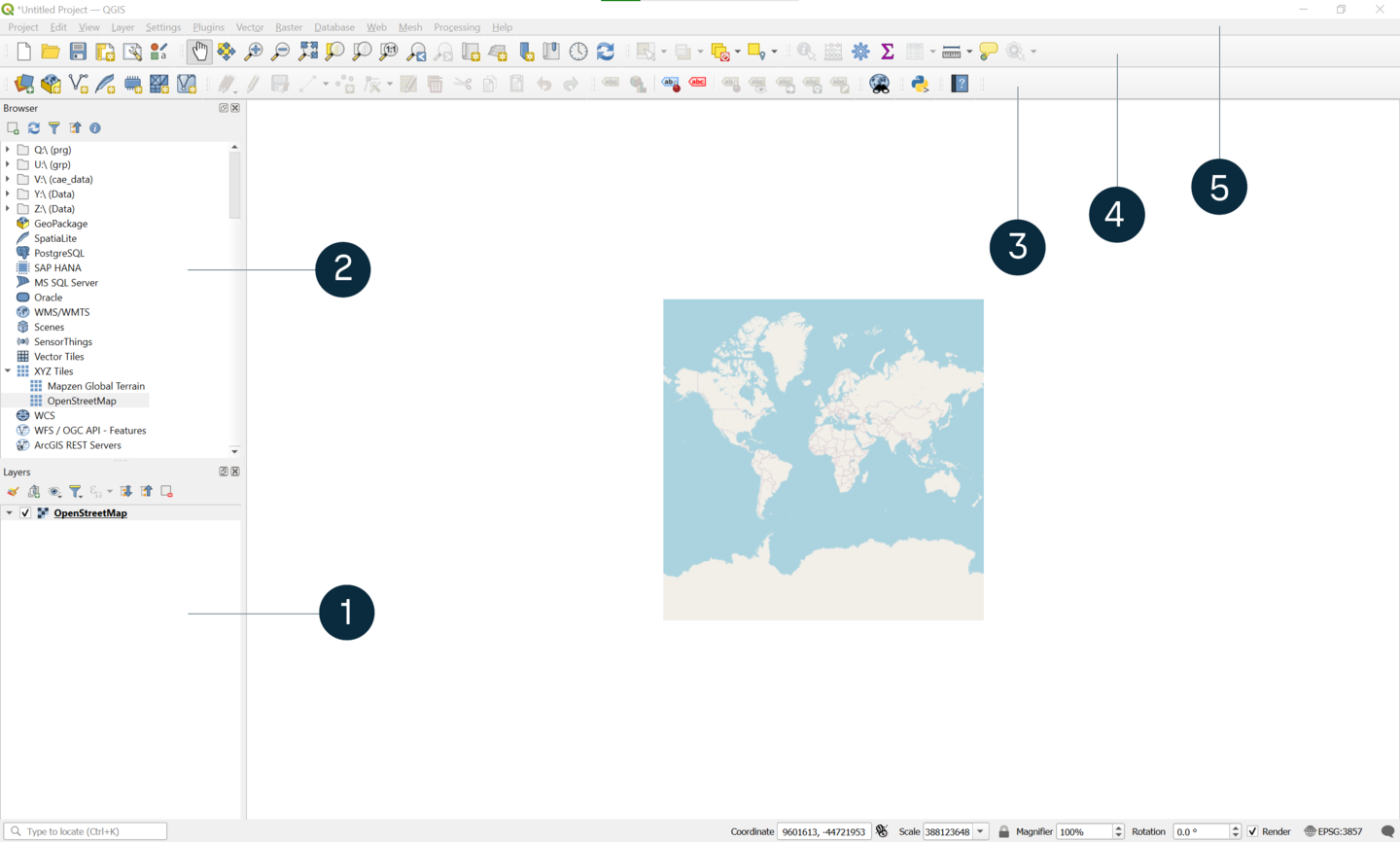Viewport: 1400px width, 842px height.
Task: Toggle the Render checkbox in status bar
Action: [x=1252, y=831]
